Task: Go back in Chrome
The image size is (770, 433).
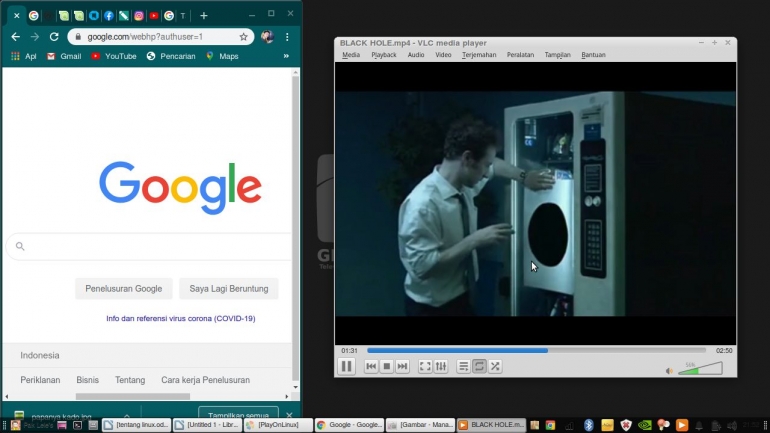Action: [x=16, y=37]
